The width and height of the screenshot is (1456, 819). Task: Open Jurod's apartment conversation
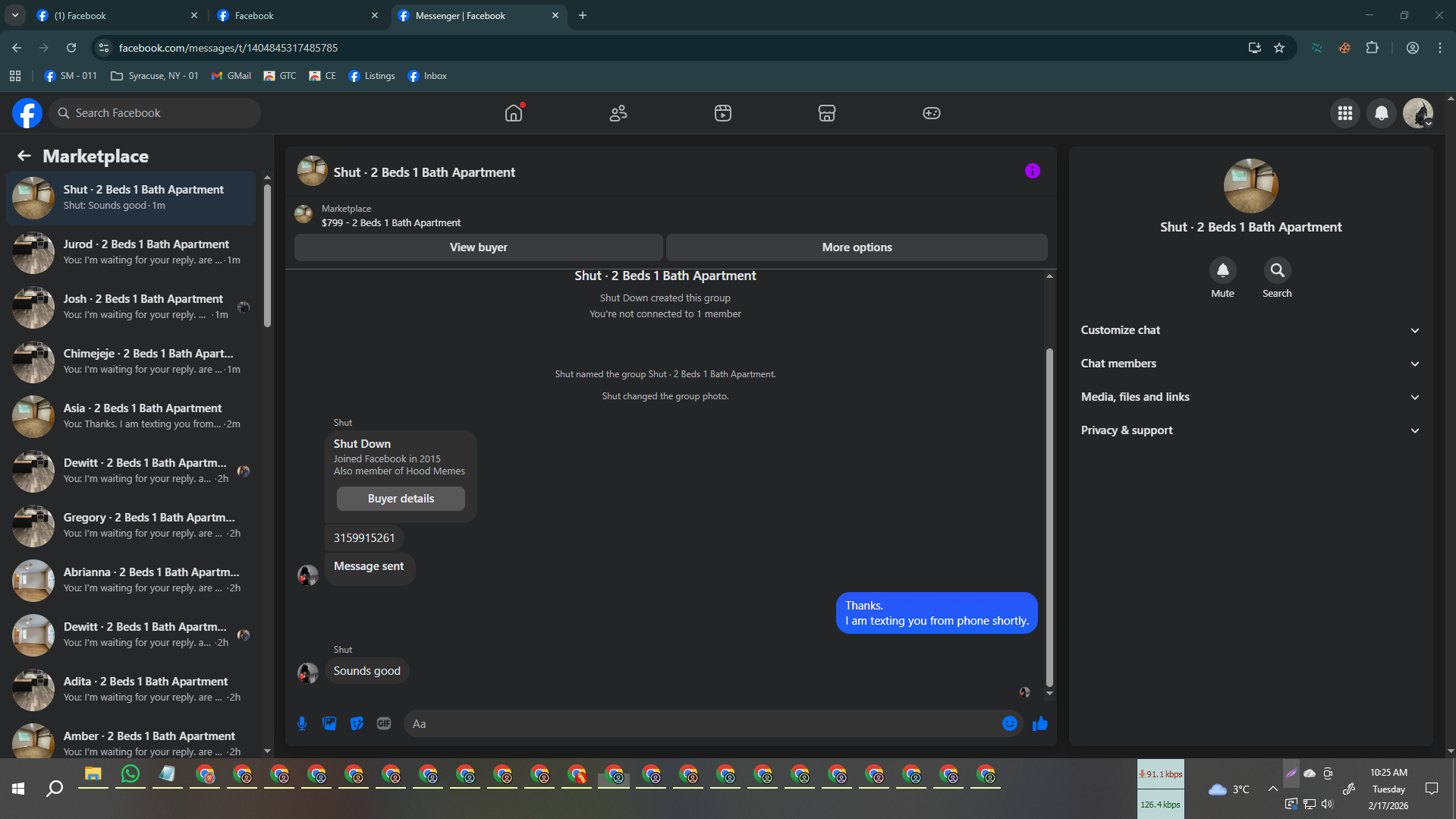(x=131, y=252)
